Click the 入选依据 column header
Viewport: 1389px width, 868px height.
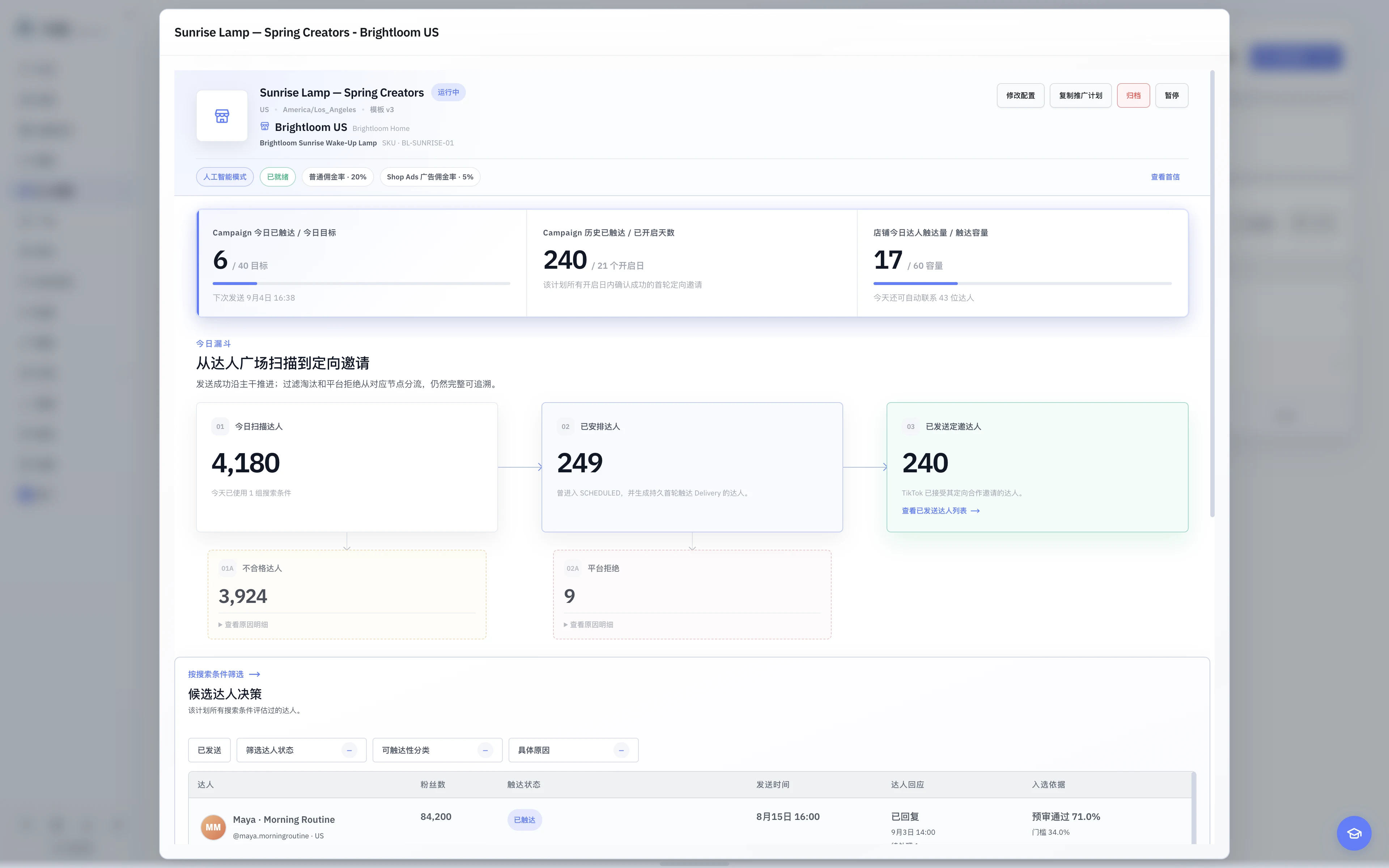coord(1048,784)
